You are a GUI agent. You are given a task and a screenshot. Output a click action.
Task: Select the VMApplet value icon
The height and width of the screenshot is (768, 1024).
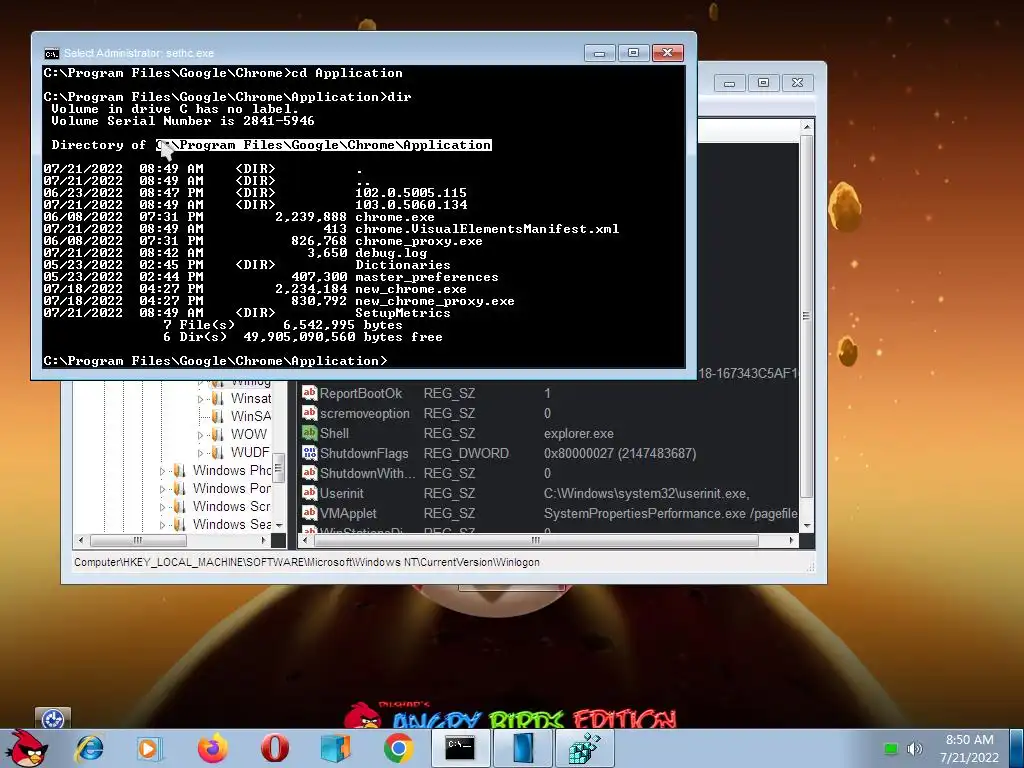(309, 513)
